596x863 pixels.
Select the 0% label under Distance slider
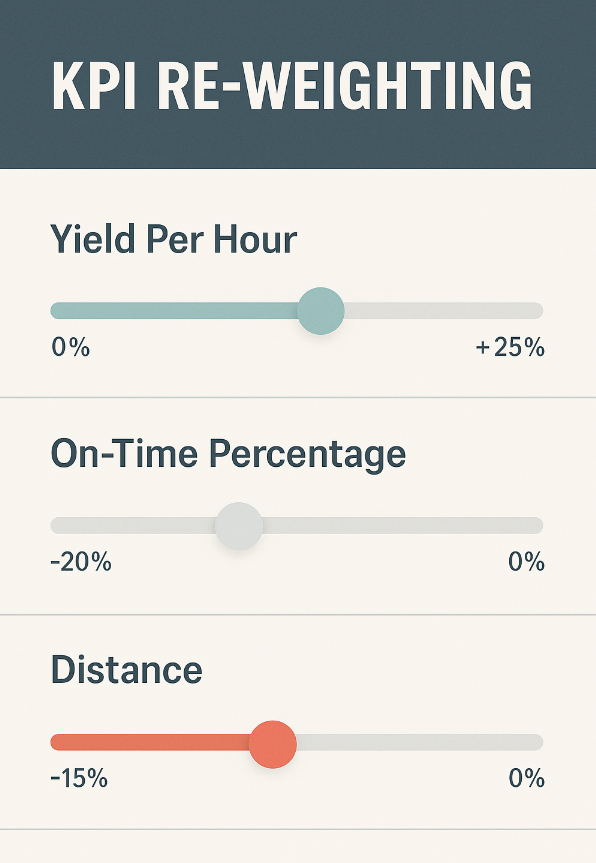click(x=526, y=779)
